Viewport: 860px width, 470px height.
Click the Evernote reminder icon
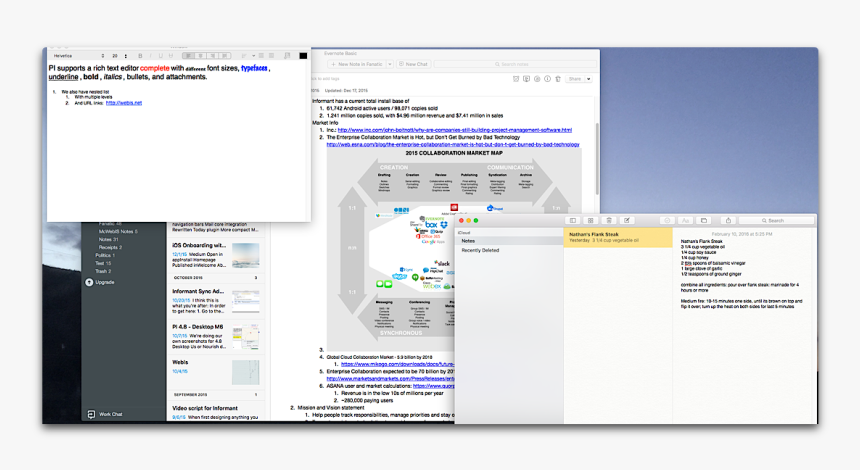pyautogui.click(x=516, y=79)
